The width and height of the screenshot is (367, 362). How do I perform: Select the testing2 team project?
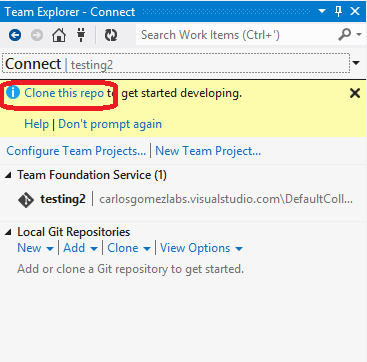(63, 199)
